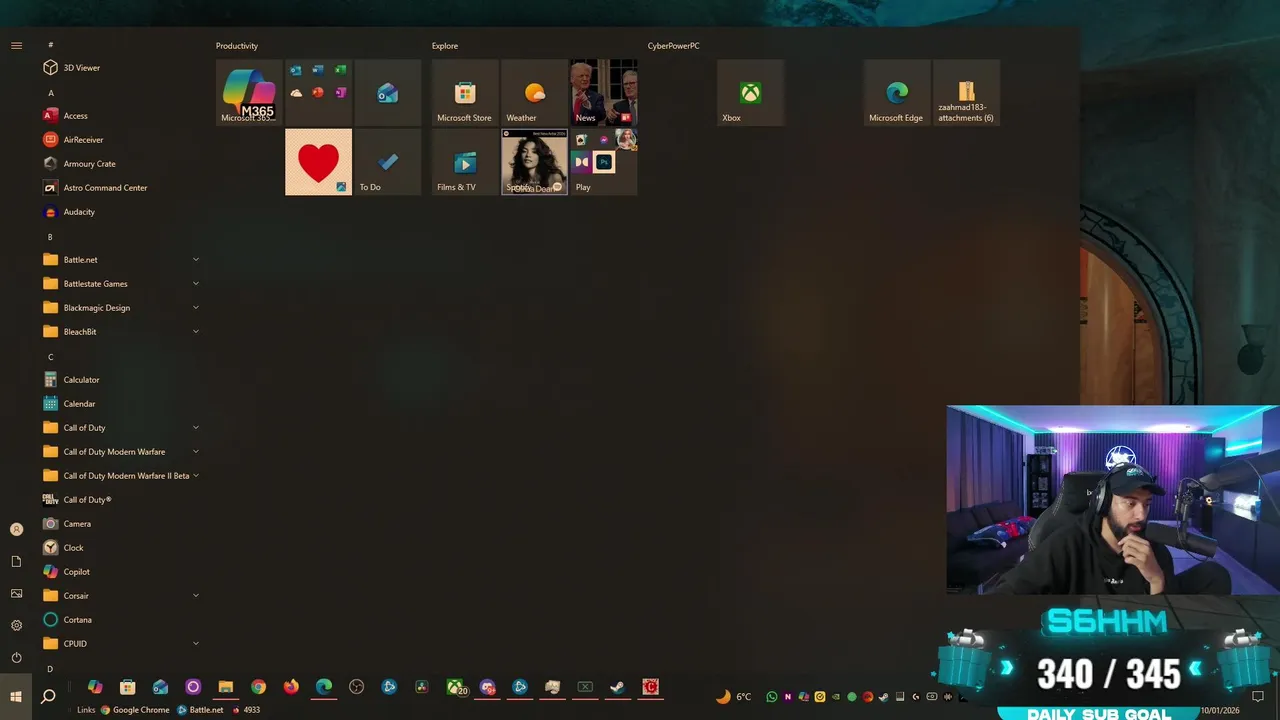Open the Films & TV tile
The height and width of the screenshot is (720, 1280).
tap(465, 162)
